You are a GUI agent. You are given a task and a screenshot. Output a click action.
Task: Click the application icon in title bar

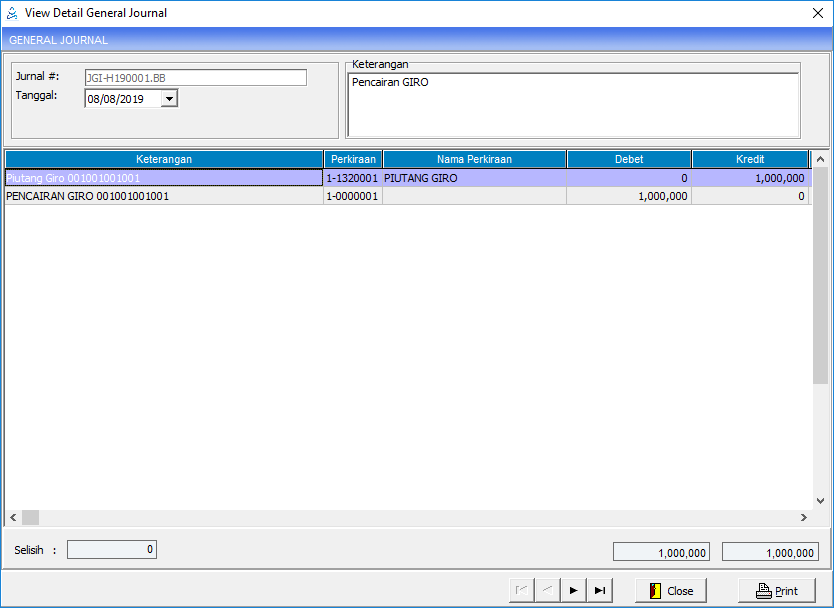12,13
